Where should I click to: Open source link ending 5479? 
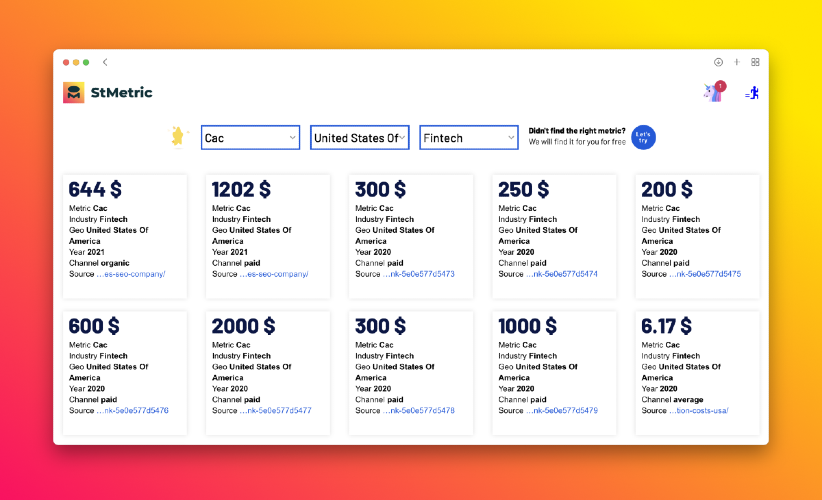(x=562, y=410)
